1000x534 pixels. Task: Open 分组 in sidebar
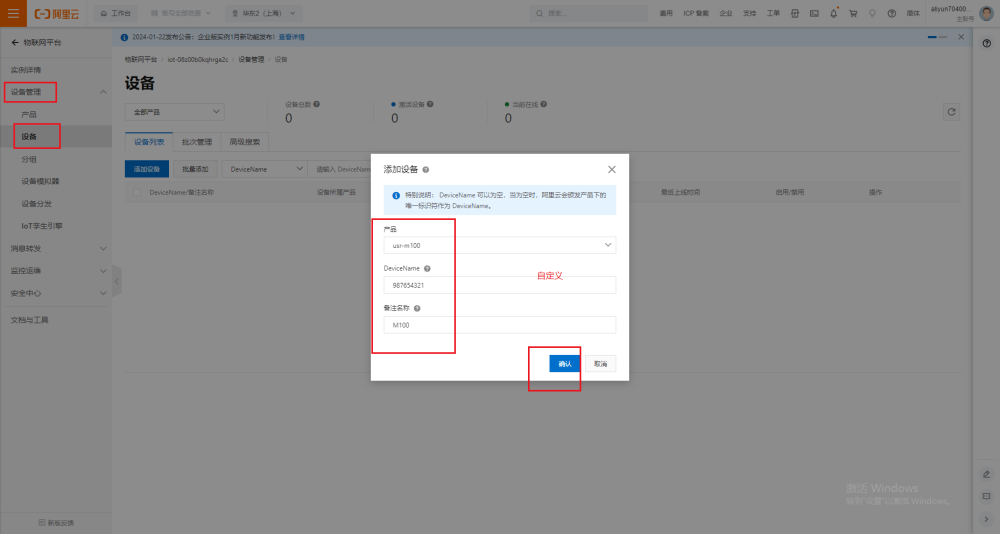[29, 159]
